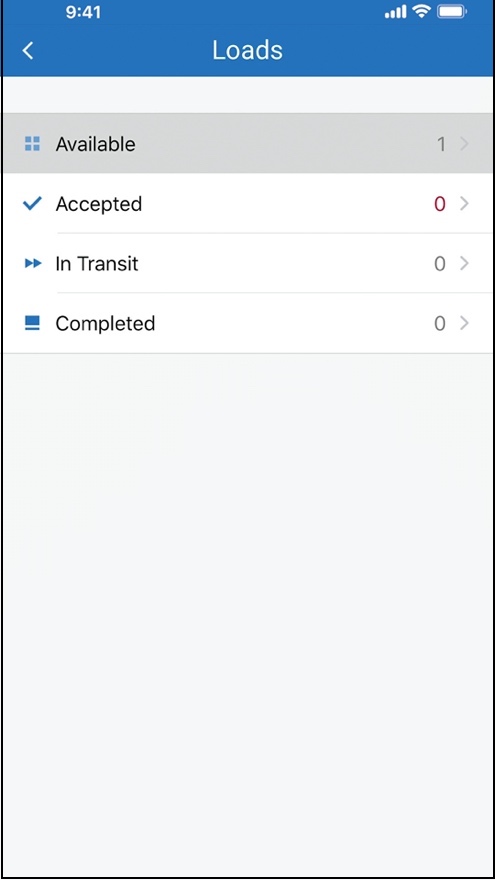This screenshot has height=880, width=495.
Task: Expand the Accepted row chevron
Action: (464, 204)
